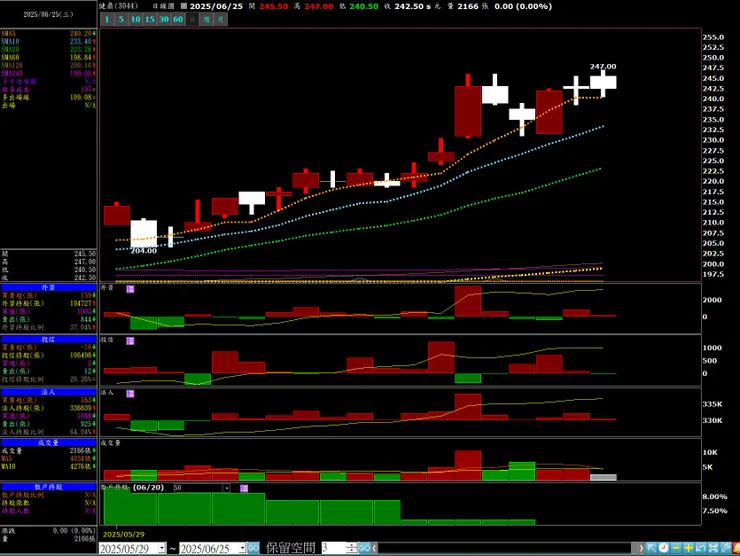Select the 投信 blue panel header
This screenshot has width=740, height=556.
49,339
